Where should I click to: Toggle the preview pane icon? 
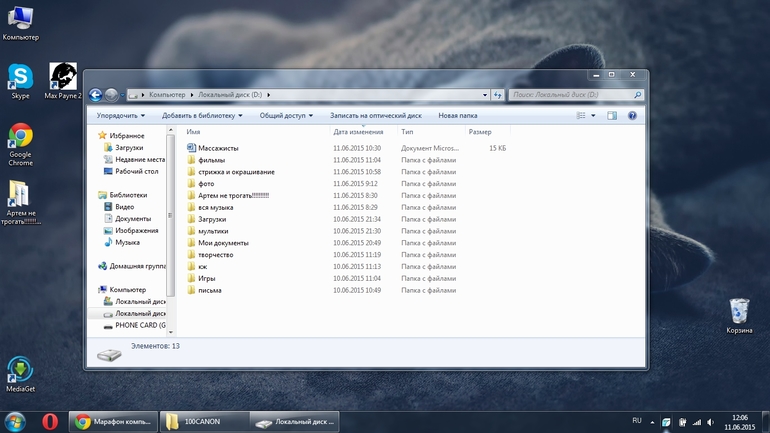pos(612,115)
